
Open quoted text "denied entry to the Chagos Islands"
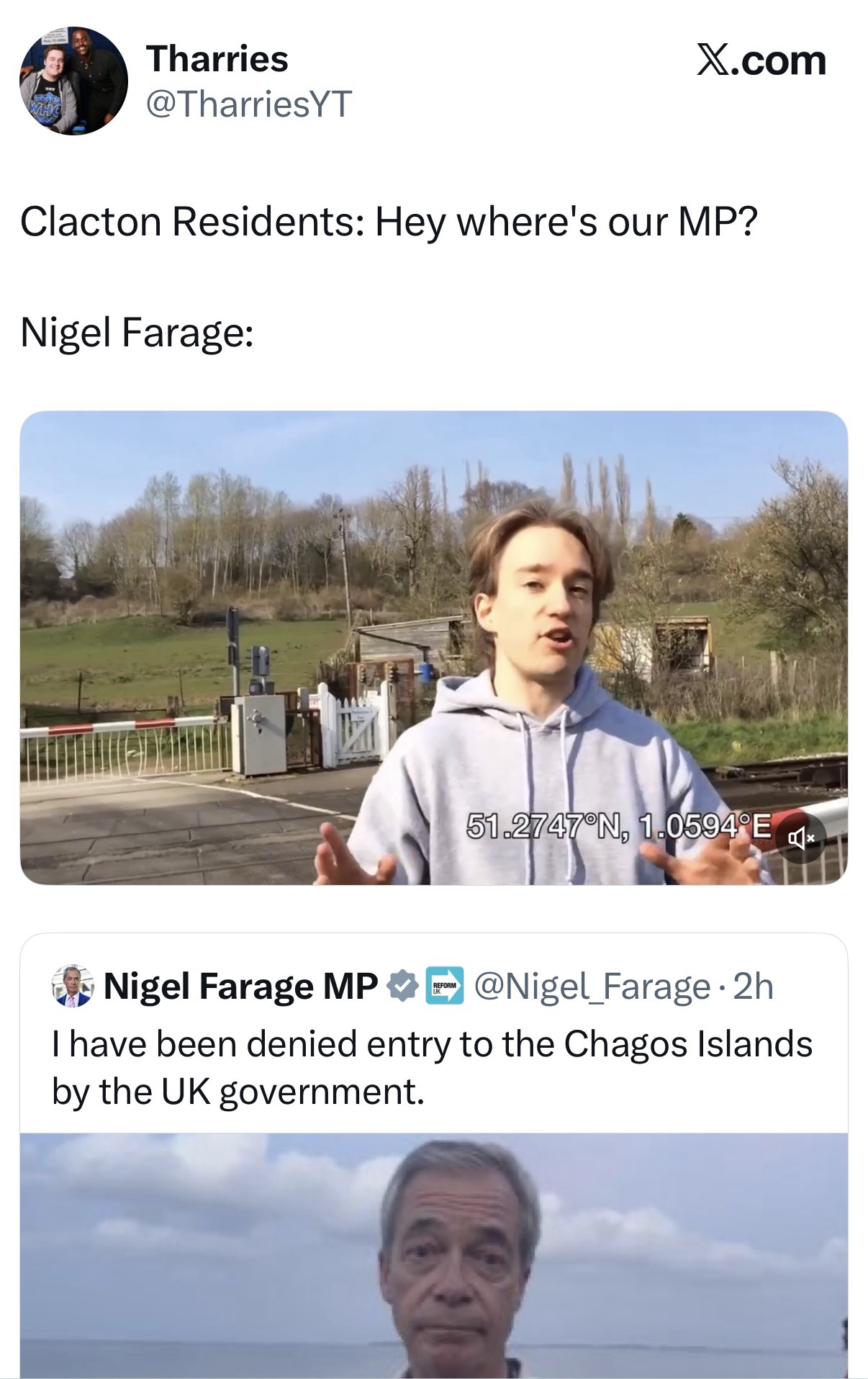[432, 1043]
